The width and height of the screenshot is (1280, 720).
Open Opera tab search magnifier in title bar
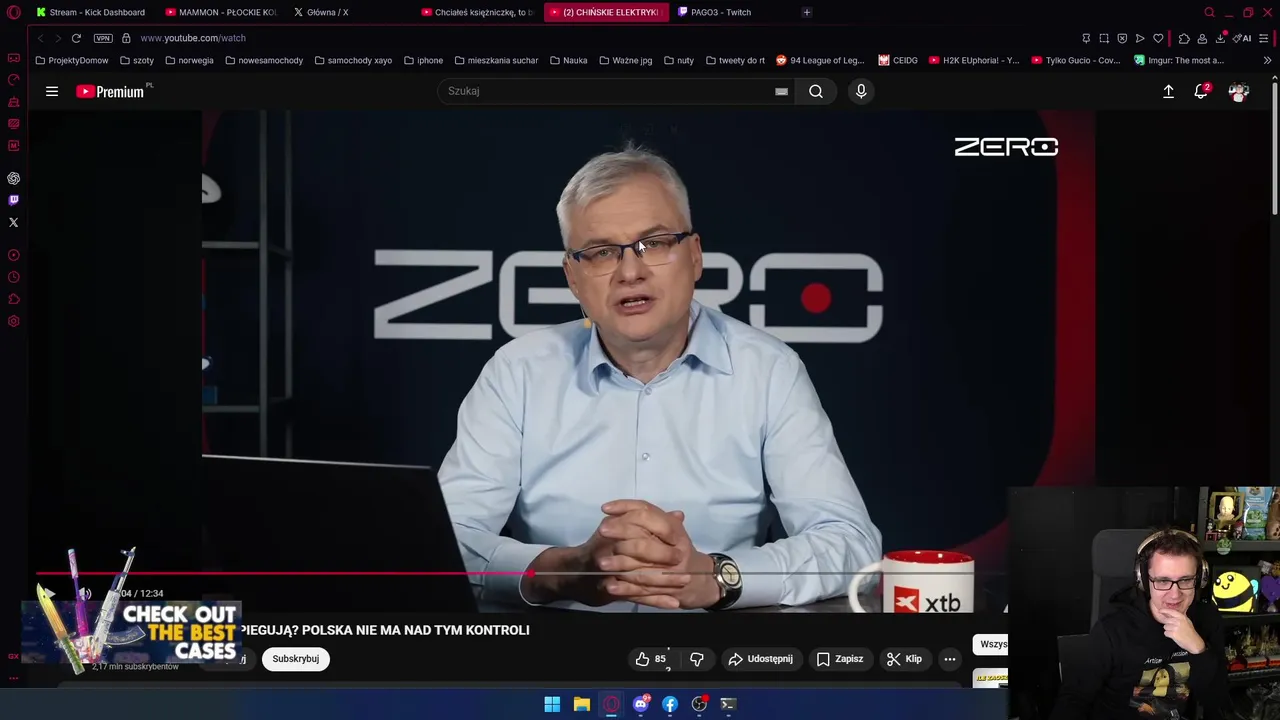tap(1209, 12)
